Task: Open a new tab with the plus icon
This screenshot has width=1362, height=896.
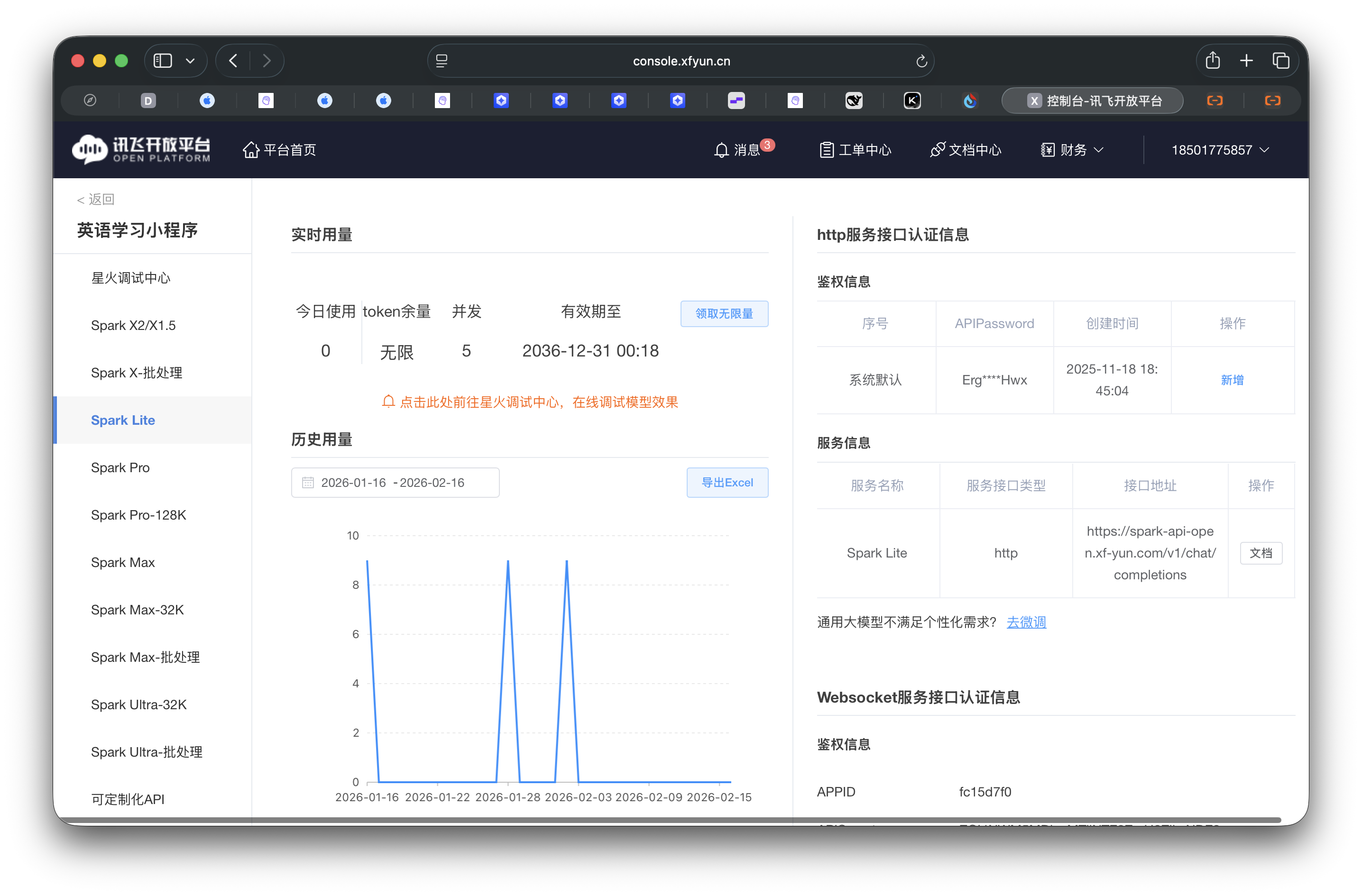Action: (x=1246, y=60)
